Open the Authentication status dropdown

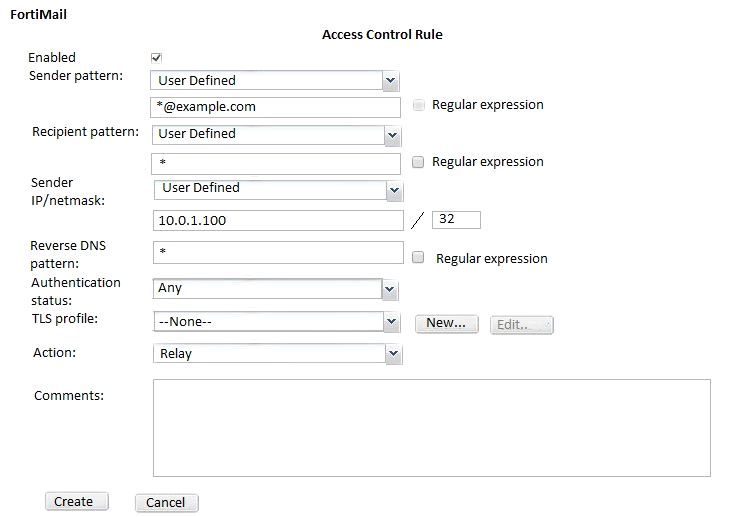[275, 289]
